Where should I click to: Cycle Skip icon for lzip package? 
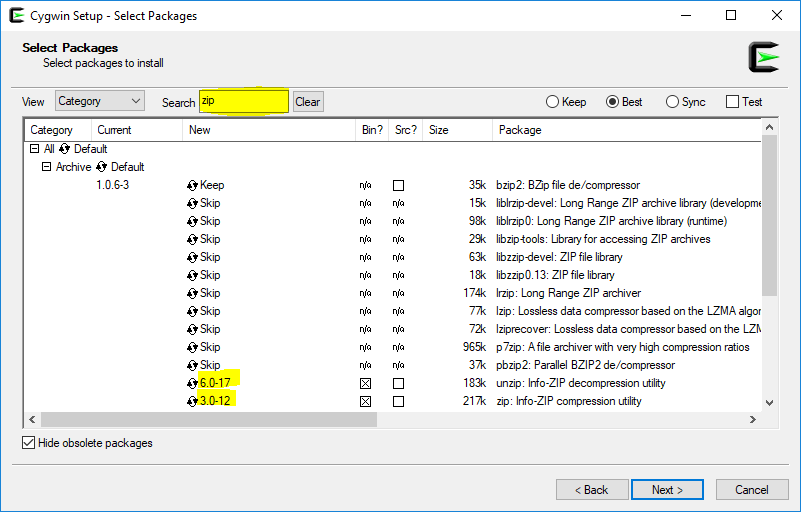click(x=192, y=311)
